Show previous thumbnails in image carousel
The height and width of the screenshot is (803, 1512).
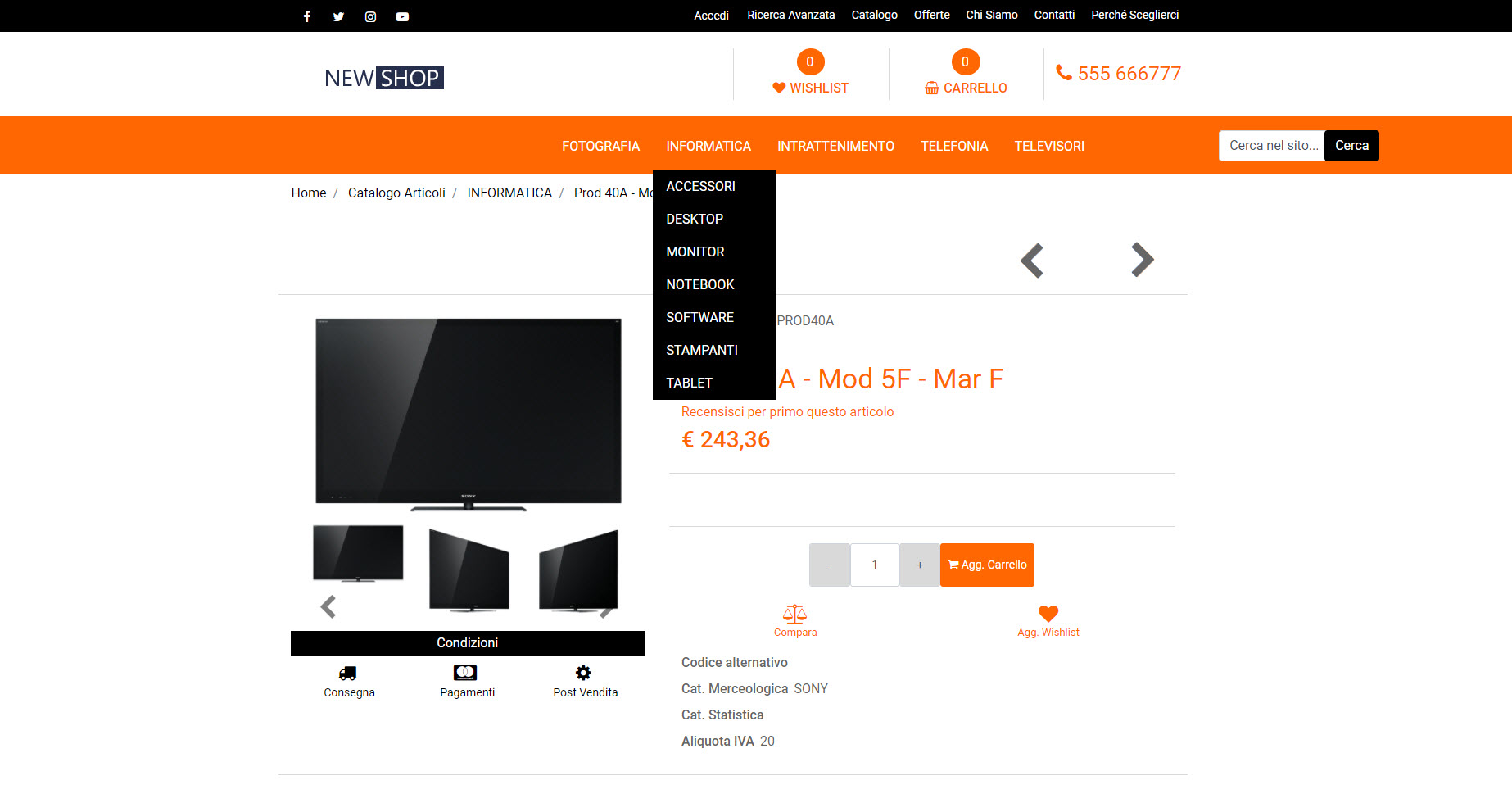click(328, 606)
